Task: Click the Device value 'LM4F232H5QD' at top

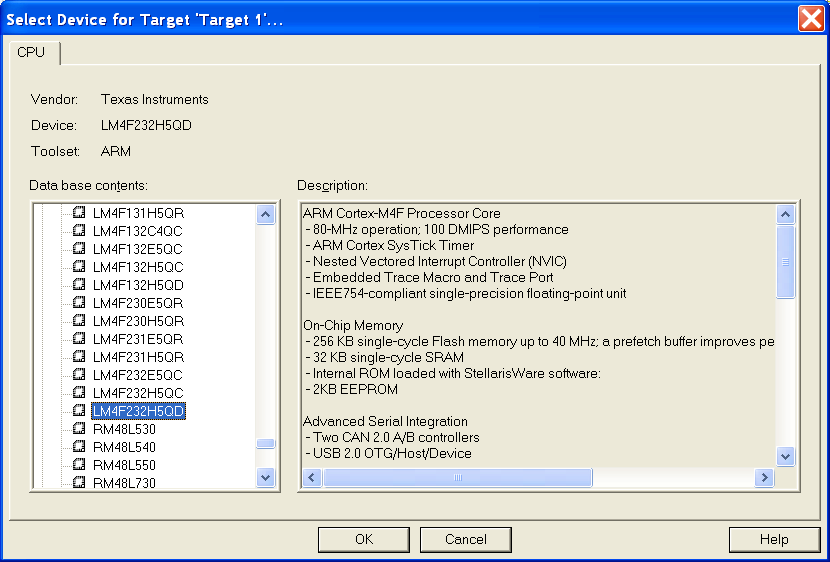Action: tap(146, 125)
